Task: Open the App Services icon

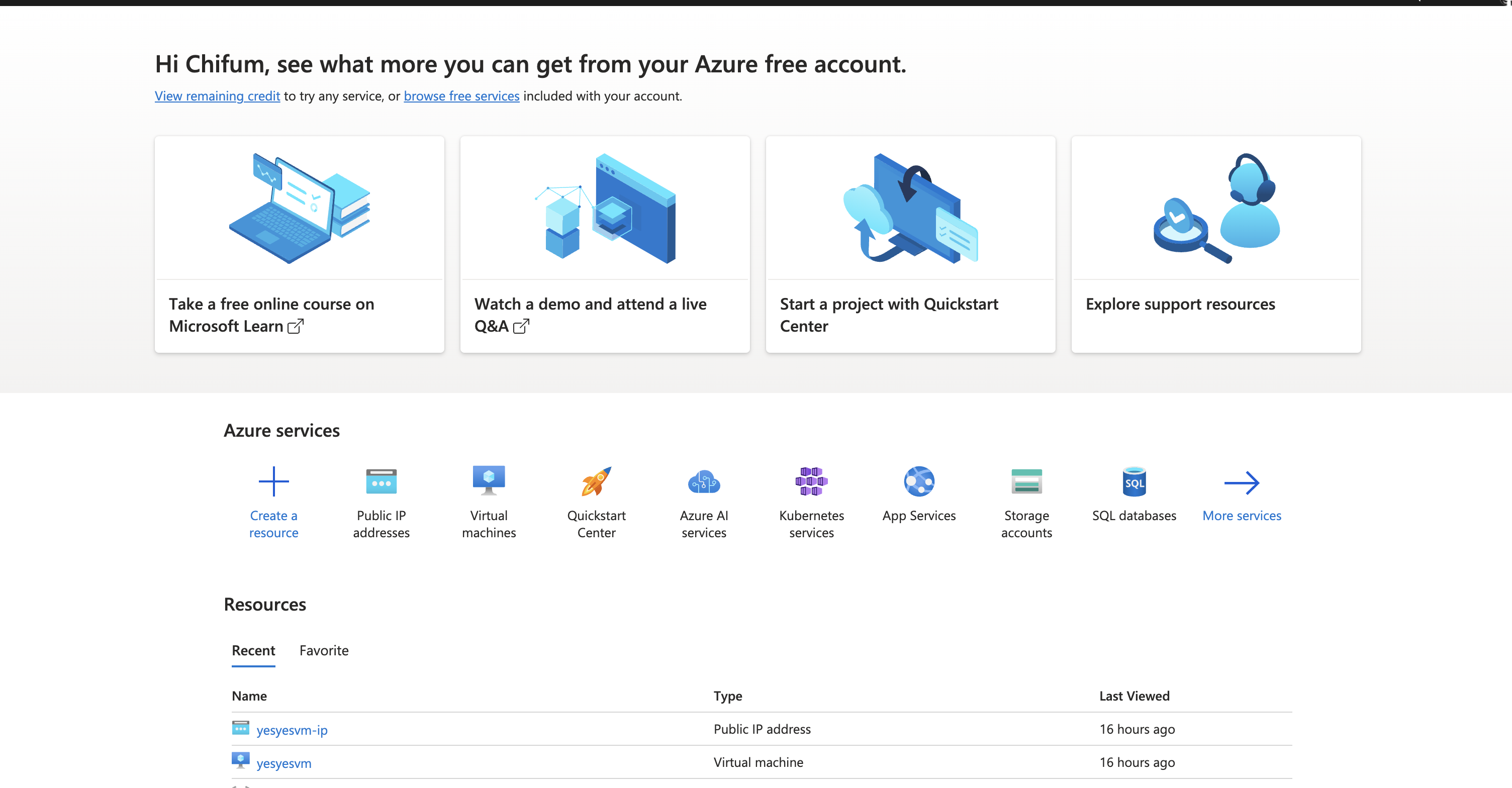Action: click(918, 482)
